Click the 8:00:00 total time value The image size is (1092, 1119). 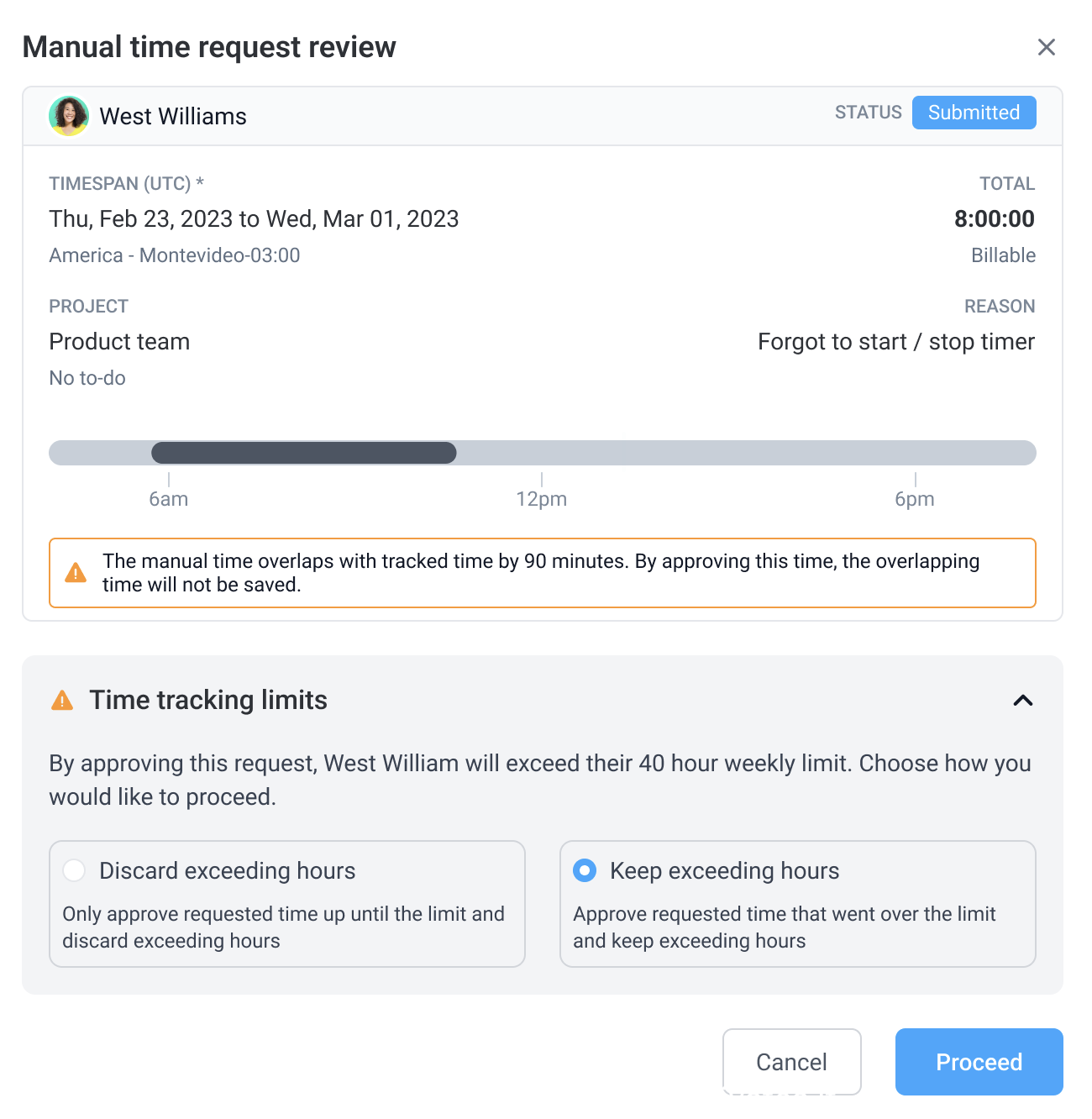[994, 219]
